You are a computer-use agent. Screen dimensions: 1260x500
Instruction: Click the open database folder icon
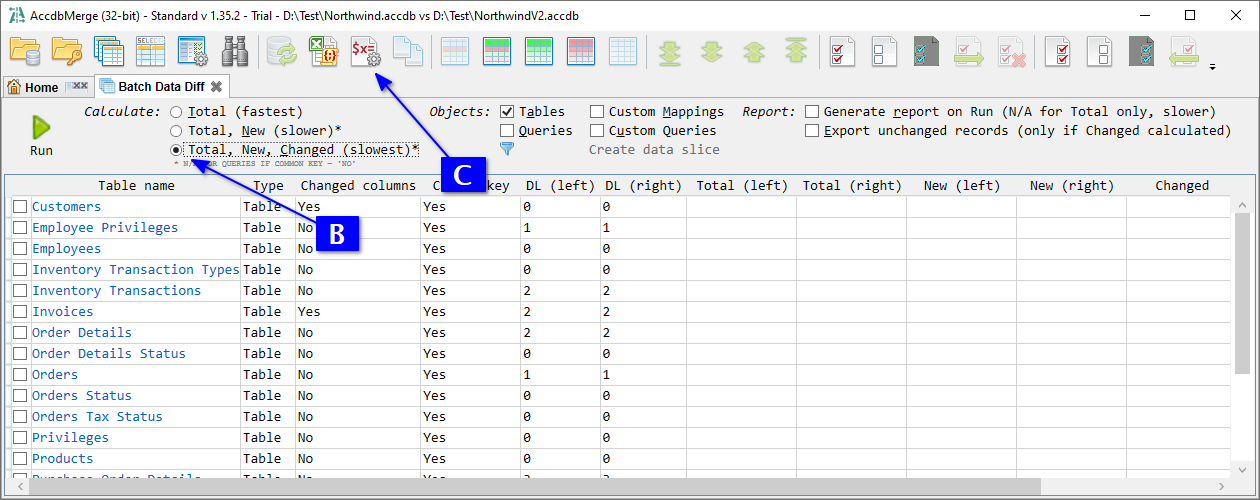(x=24, y=51)
